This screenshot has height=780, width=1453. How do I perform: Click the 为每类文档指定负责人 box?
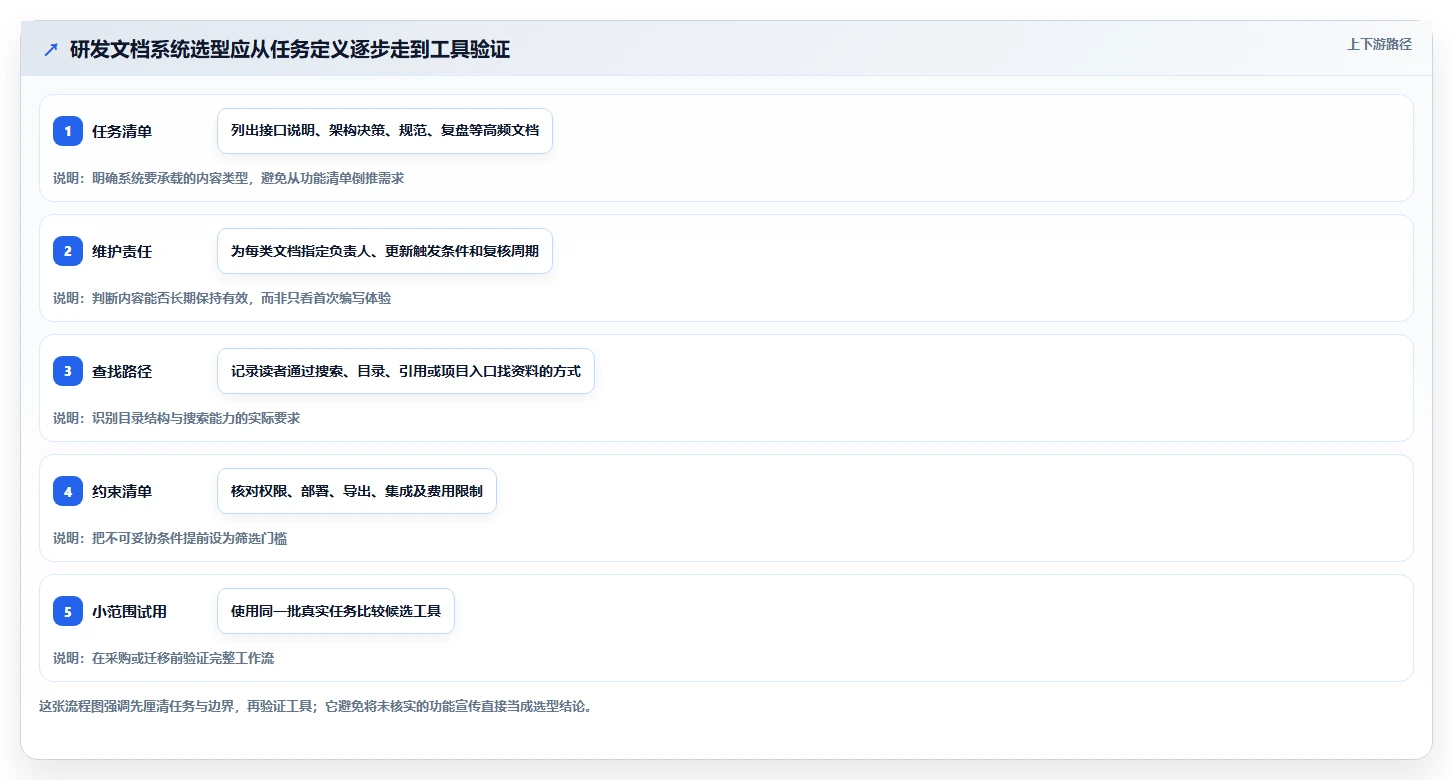(x=385, y=251)
